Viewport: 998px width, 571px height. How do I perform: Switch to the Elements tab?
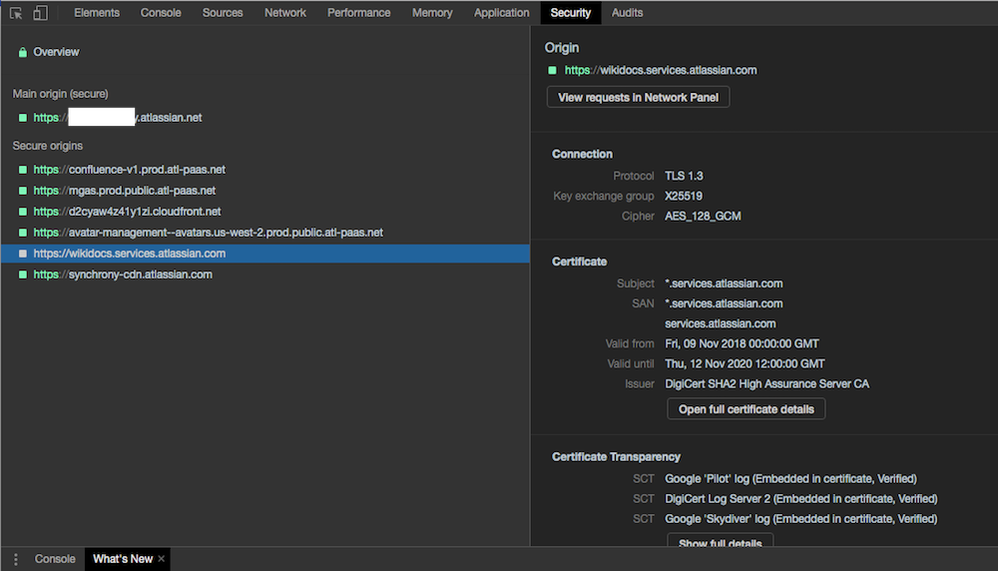coord(97,13)
